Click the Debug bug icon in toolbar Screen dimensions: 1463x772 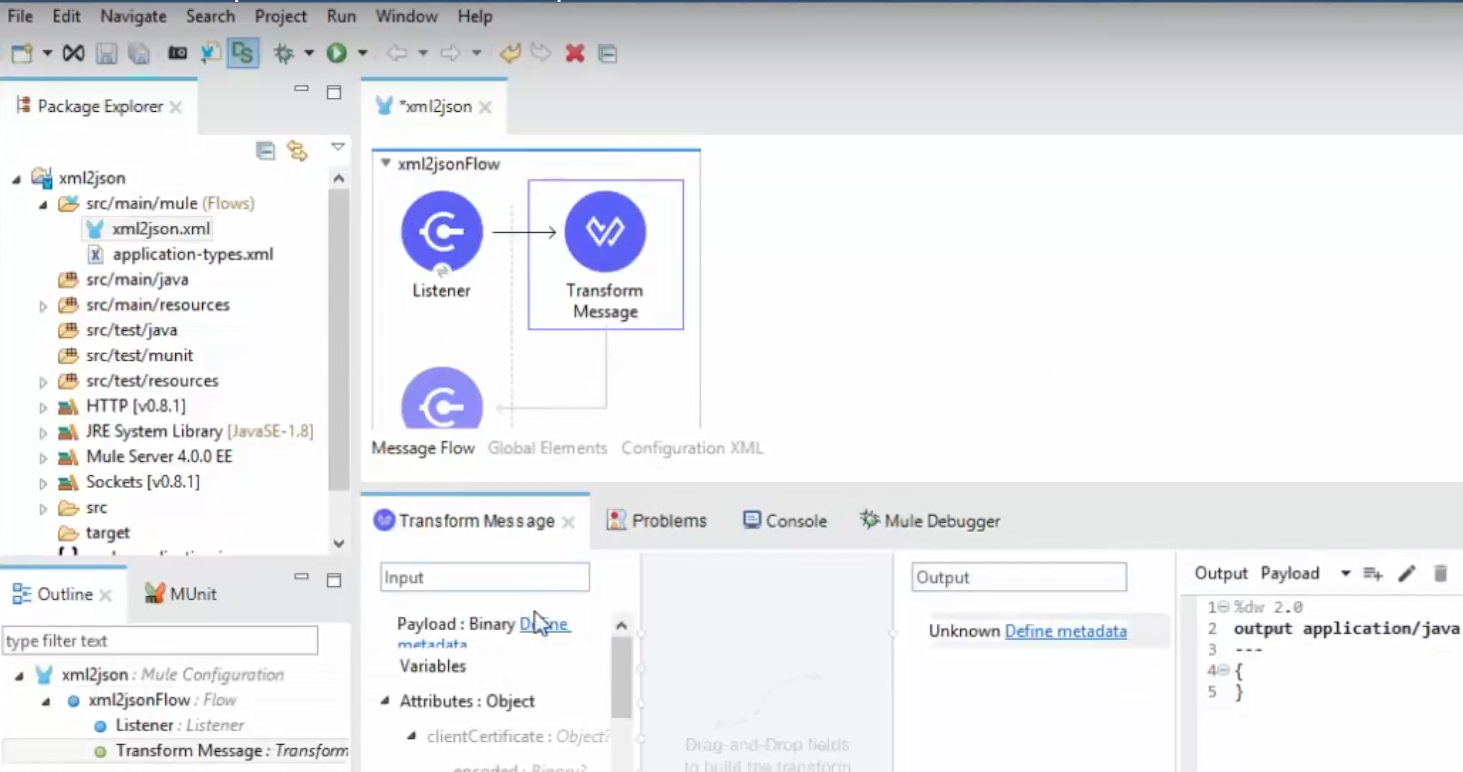pos(284,53)
